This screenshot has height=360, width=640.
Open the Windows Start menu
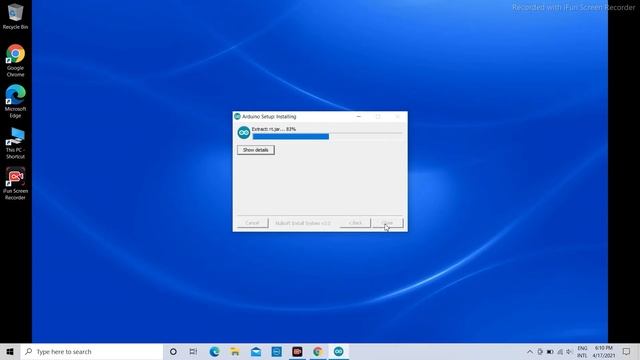pos(10,351)
